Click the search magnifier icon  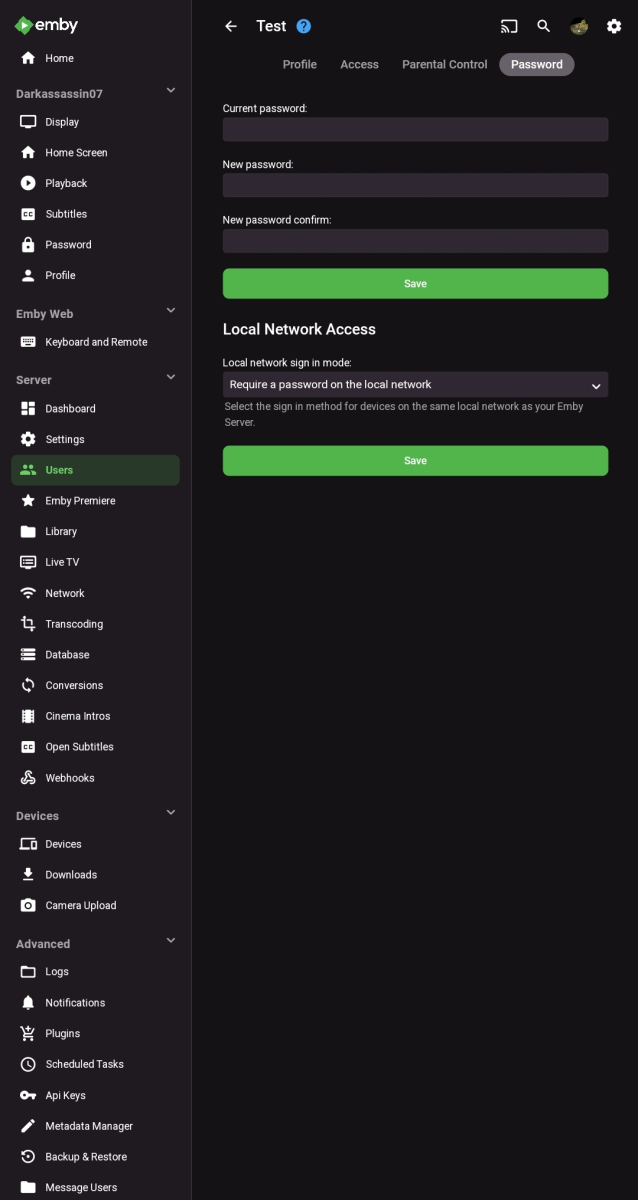tap(544, 26)
